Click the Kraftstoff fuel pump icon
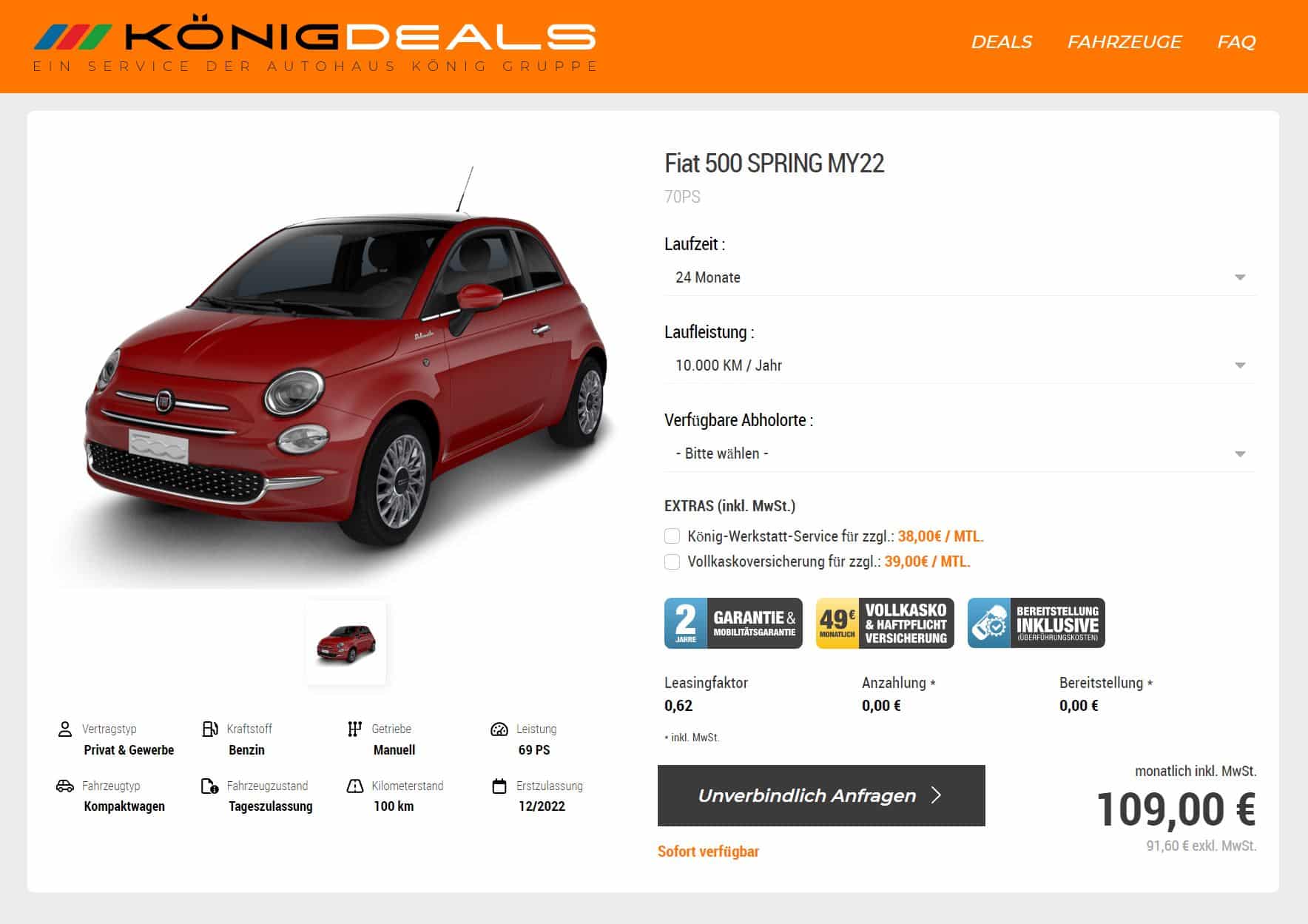Viewport: 1308px width, 924px height. point(210,729)
